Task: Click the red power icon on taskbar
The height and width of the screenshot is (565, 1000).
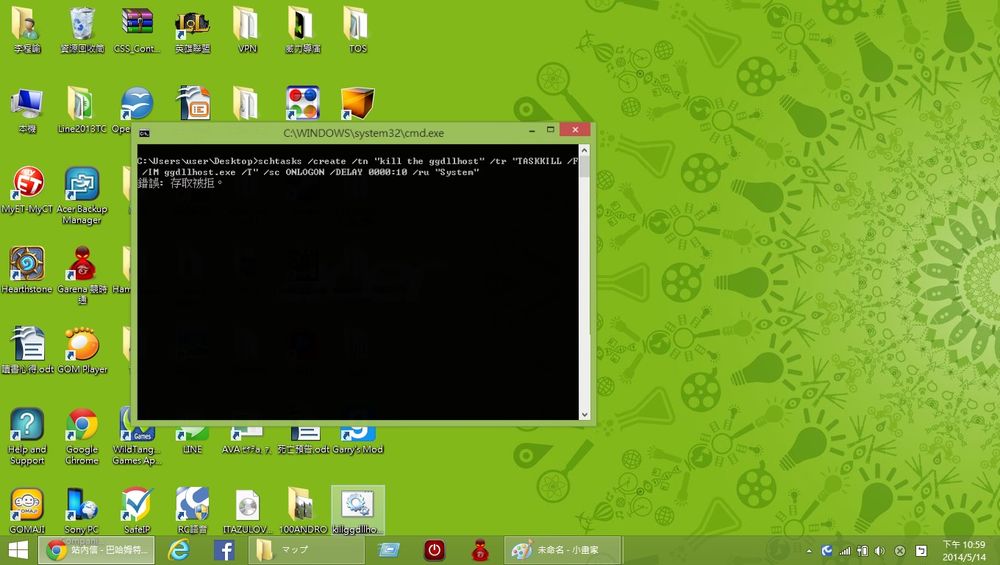Action: [x=434, y=550]
